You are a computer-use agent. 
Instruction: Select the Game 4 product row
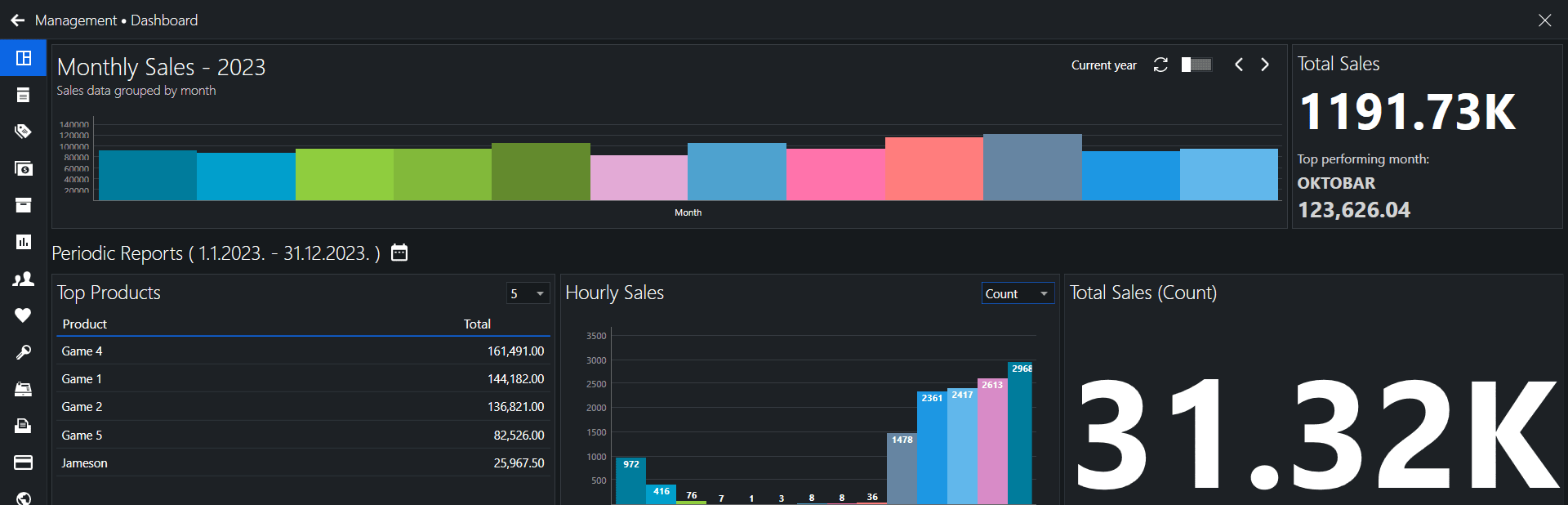(x=302, y=351)
